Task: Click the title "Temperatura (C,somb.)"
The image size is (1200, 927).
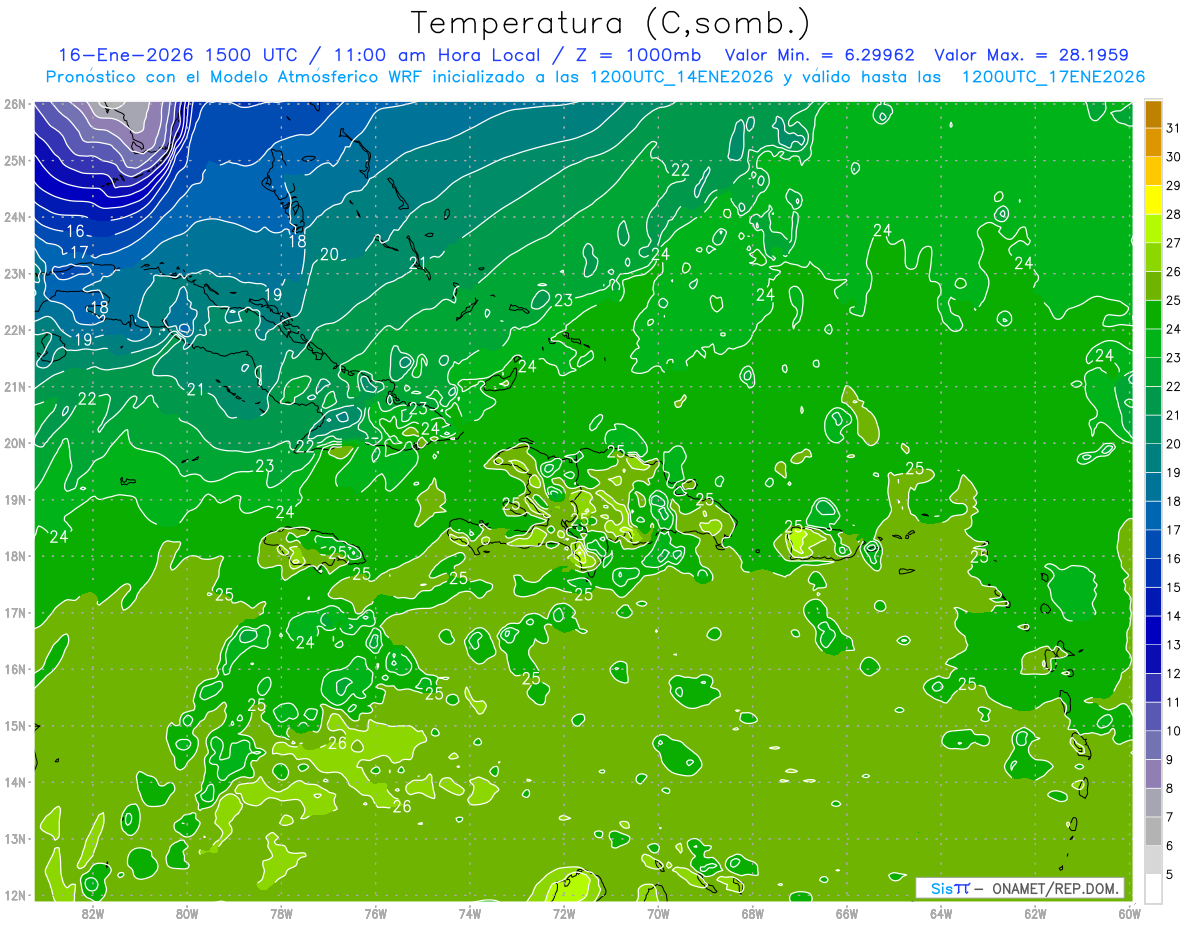Action: 611,23
